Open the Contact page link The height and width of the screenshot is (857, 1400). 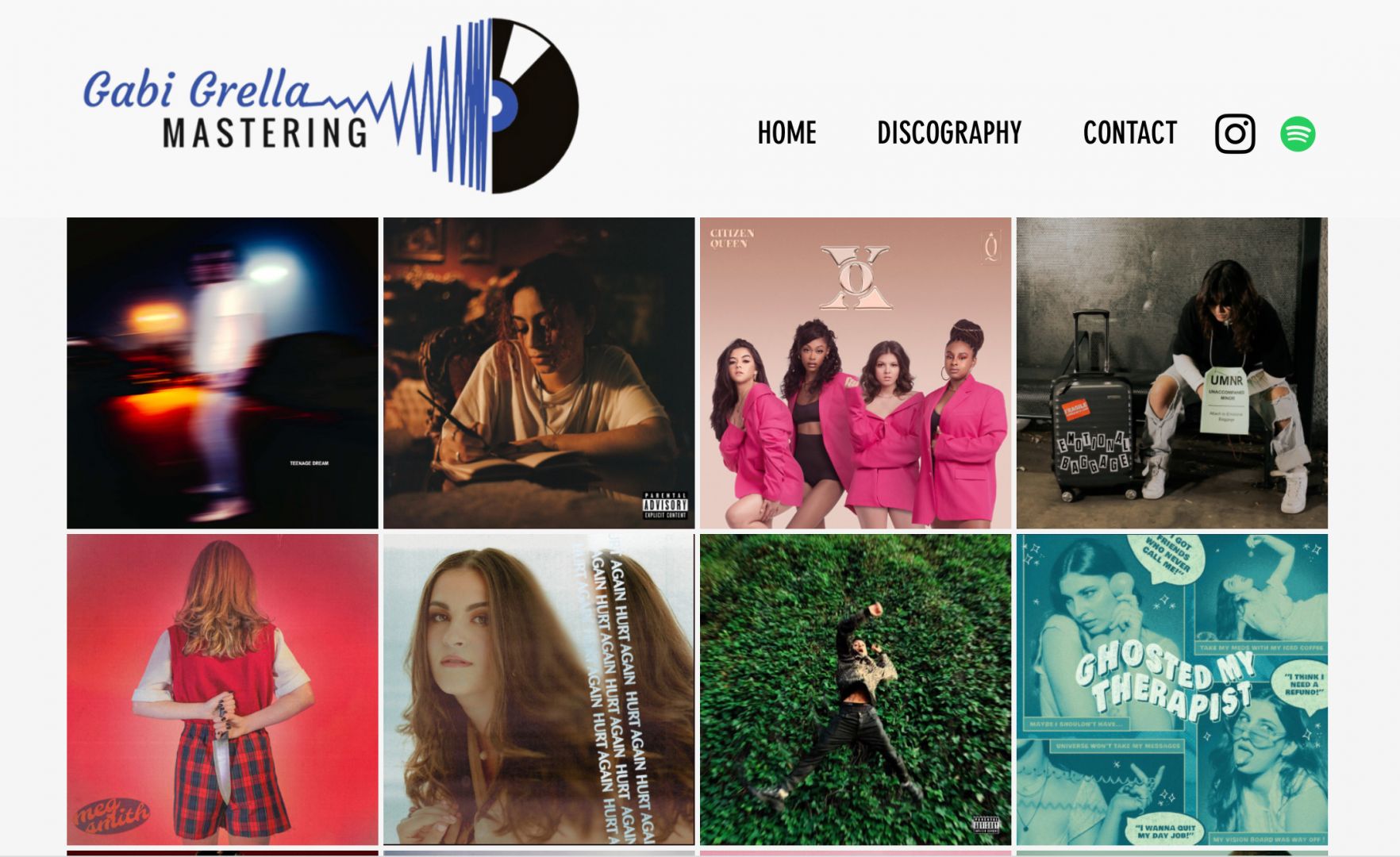1130,133
